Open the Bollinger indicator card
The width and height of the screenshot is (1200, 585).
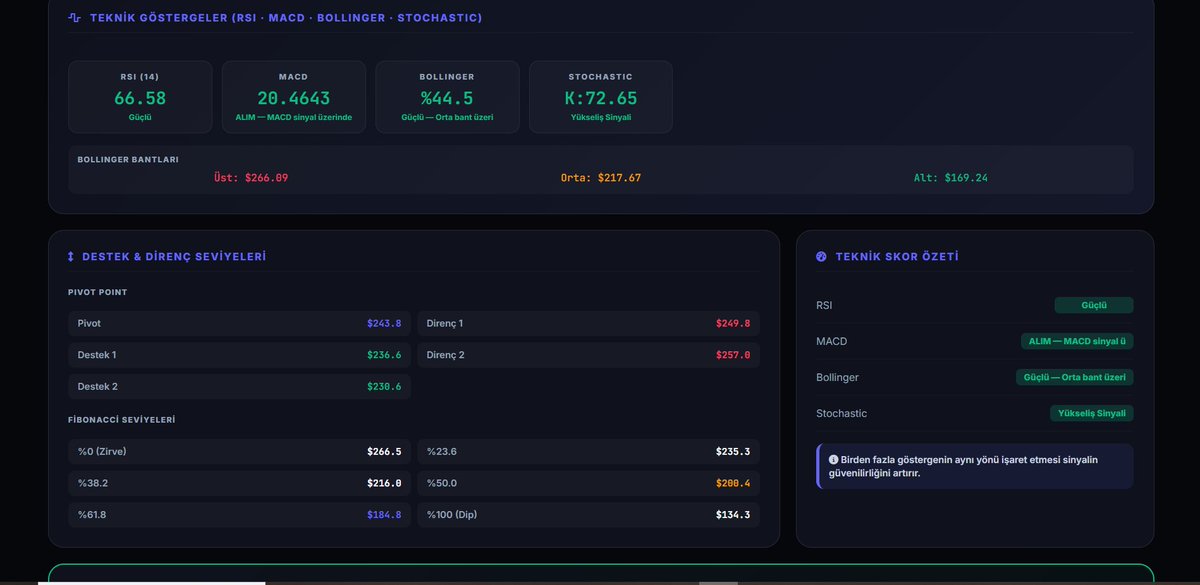447,97
